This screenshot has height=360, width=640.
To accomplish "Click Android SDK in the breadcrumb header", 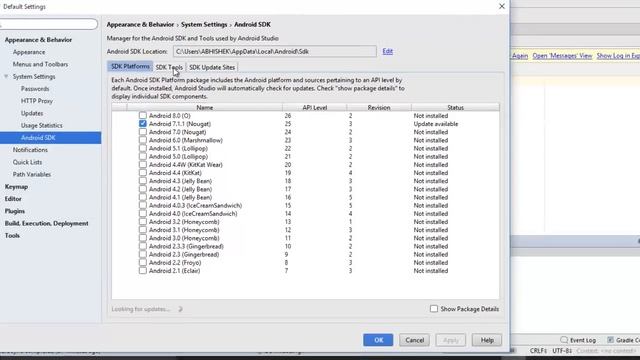I will pos(252,24).
